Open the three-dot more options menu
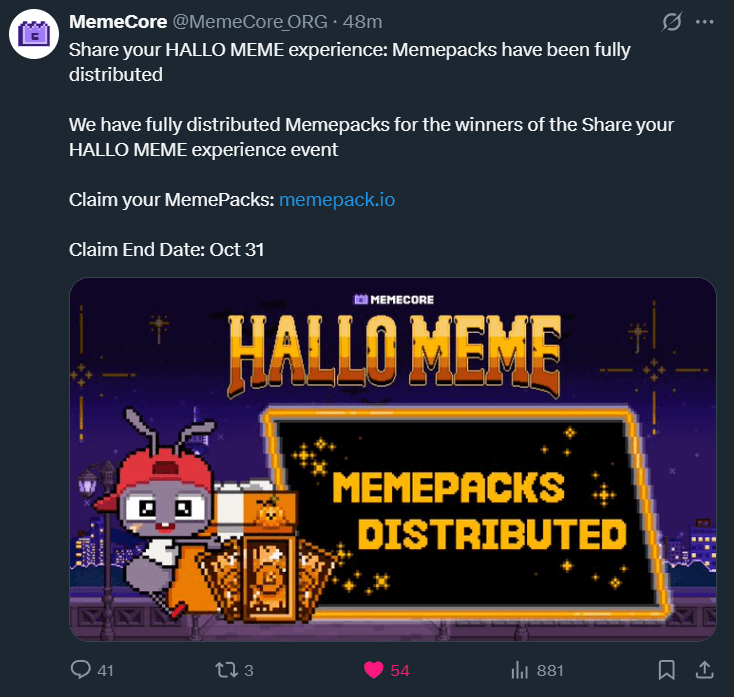Viewport: 734px width, 697px height. [705, 22]
